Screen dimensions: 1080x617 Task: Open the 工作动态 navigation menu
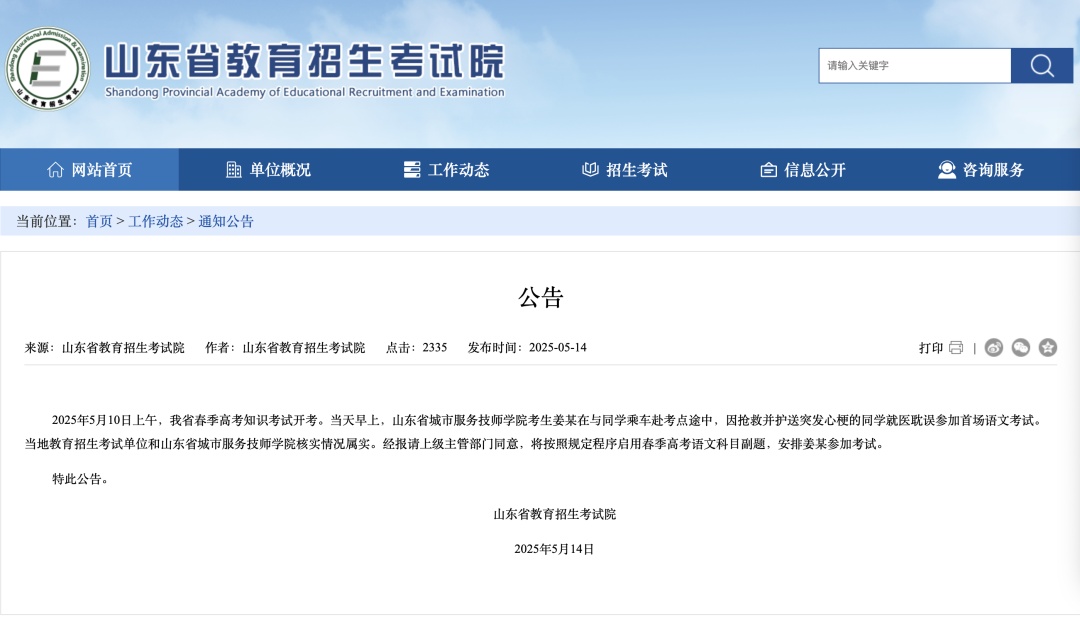pyautogui.click(x=446, y=170)
